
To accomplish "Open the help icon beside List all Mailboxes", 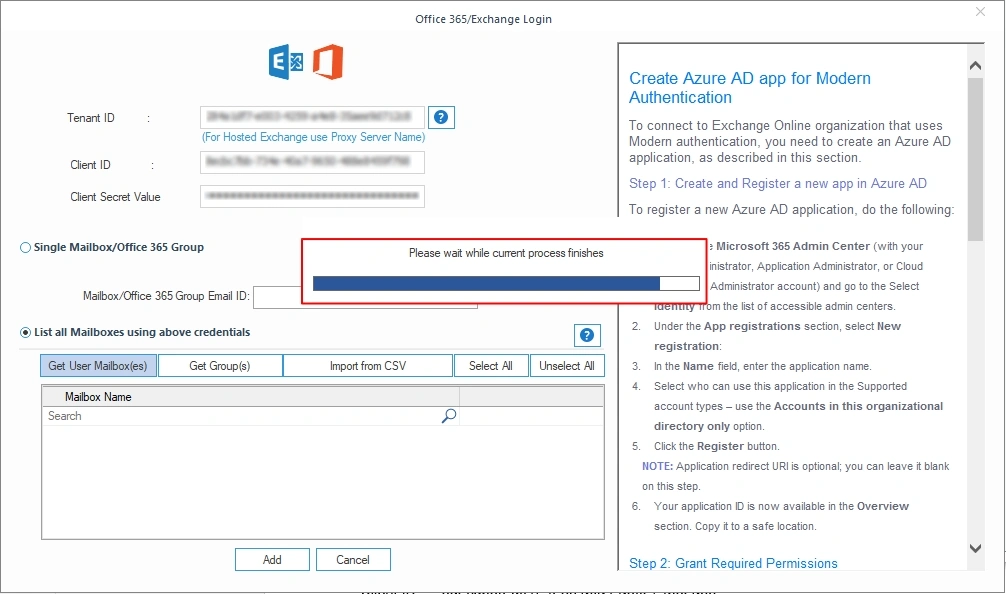I will [587, 335].
